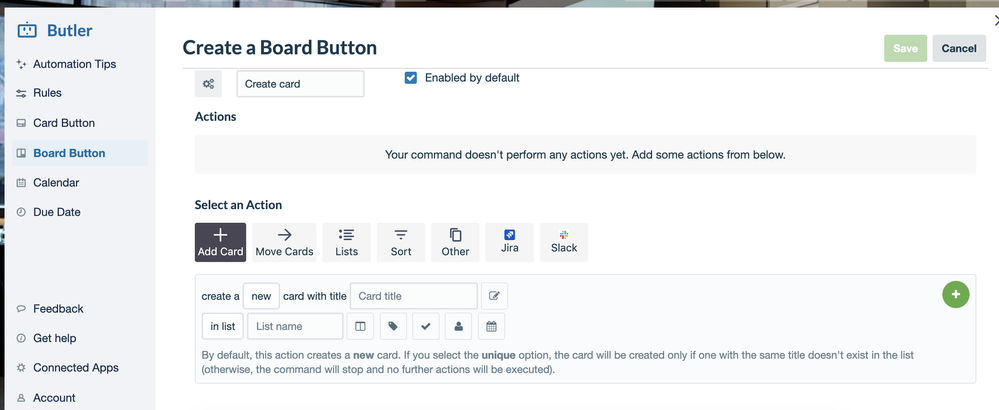This screenshot has width=999, height=410.
Task: Click the Automation Tips sparkle icon
Action: 21,64
